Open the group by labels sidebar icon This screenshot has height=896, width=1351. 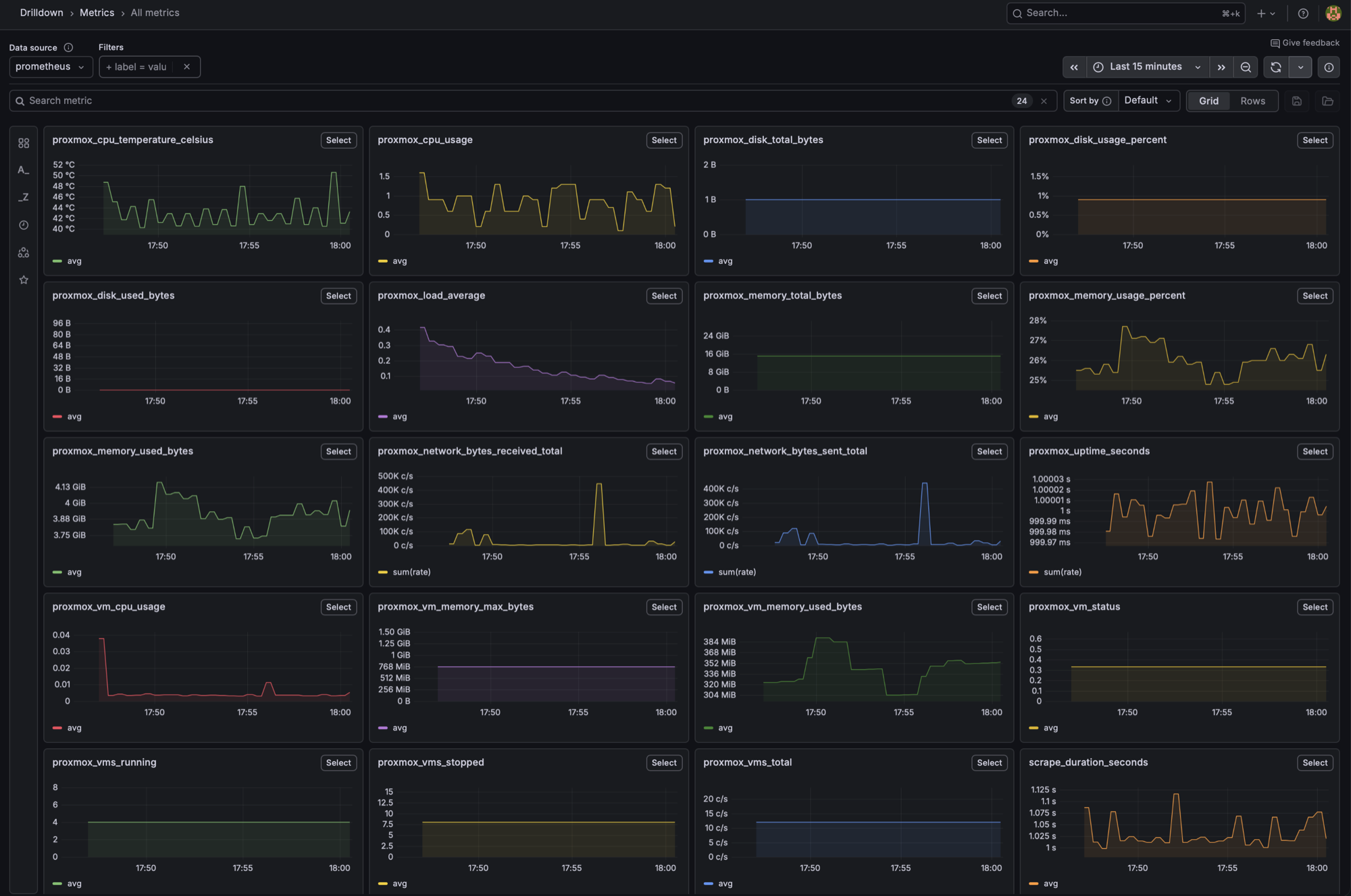click(x=24, y=253)
